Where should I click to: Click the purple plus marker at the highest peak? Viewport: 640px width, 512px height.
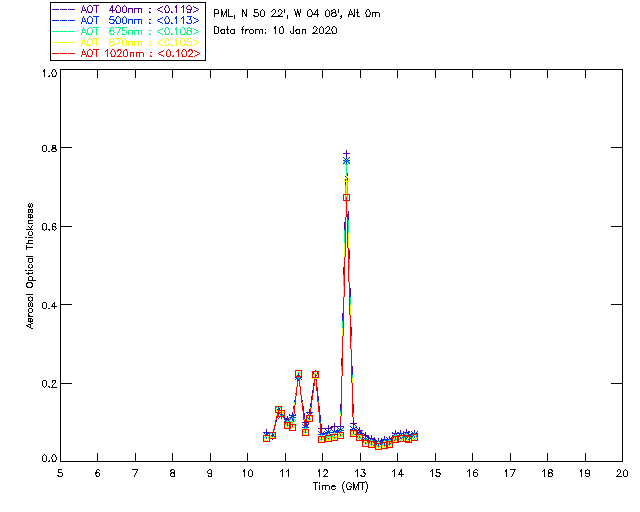(347, 154)
